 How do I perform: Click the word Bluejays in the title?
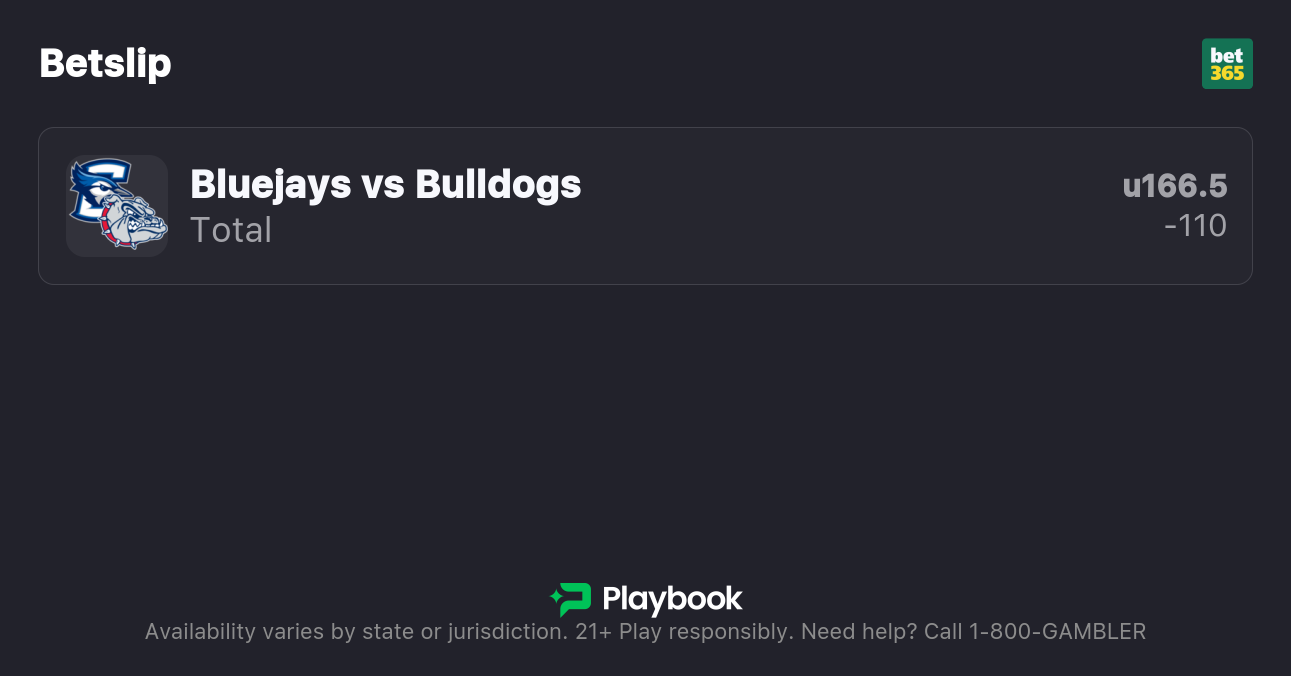point(270,184)
